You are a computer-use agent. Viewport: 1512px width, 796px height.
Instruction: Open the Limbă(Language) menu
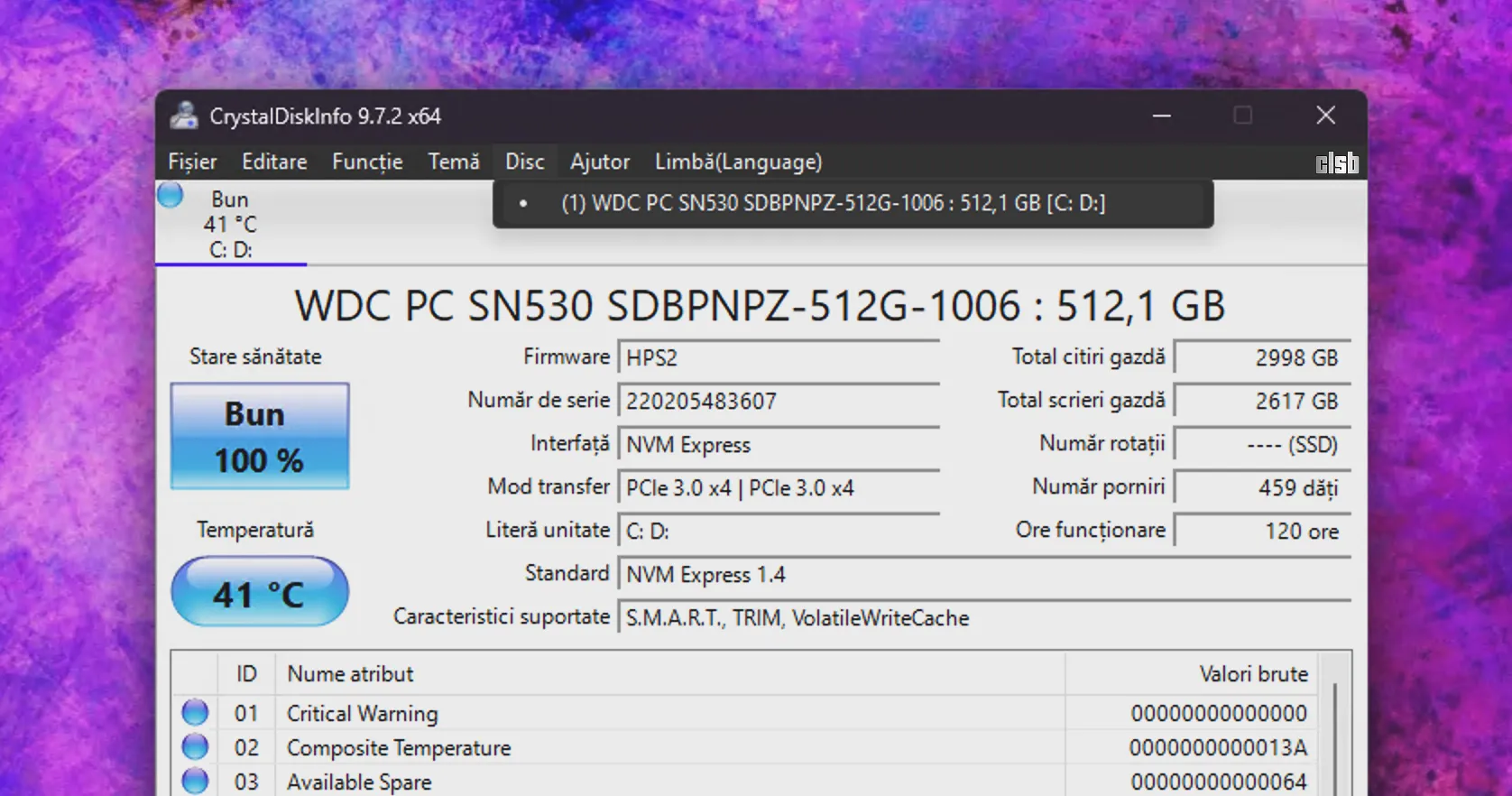click(739, 162)
